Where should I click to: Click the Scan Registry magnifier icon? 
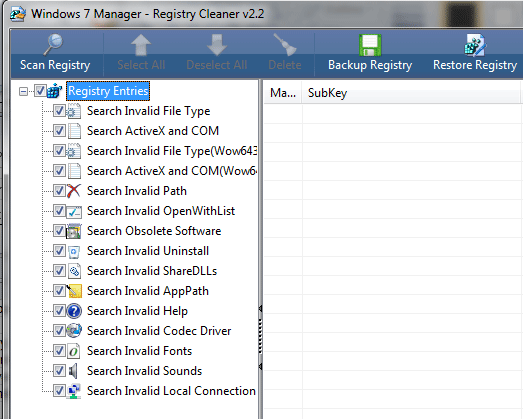[53, 44]
